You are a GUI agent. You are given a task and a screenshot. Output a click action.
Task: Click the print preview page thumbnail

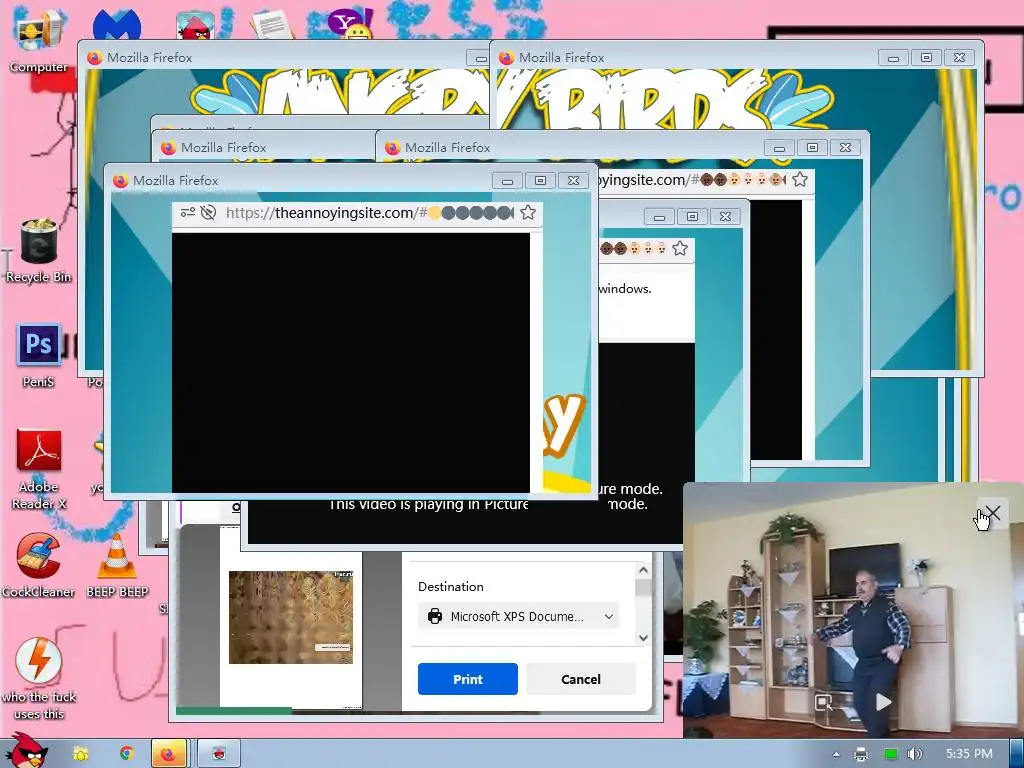point(291,617)
